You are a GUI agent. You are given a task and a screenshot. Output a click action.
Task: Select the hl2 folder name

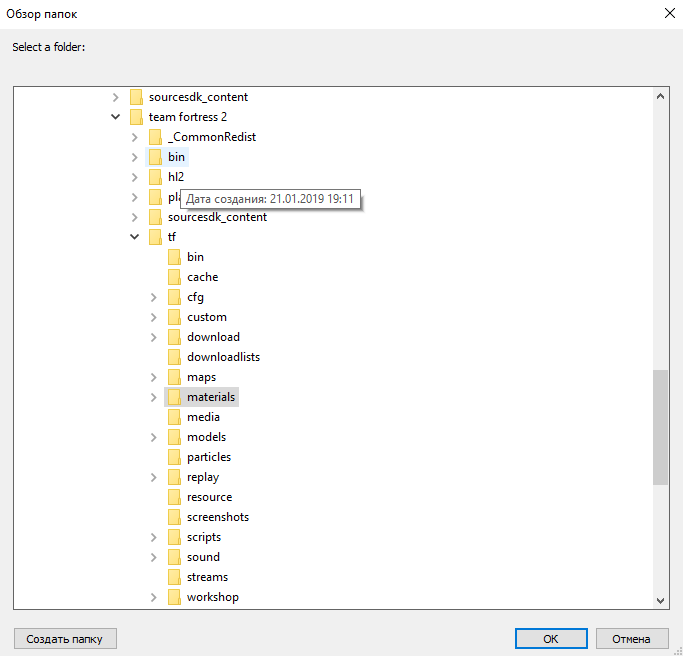(176, 177)
